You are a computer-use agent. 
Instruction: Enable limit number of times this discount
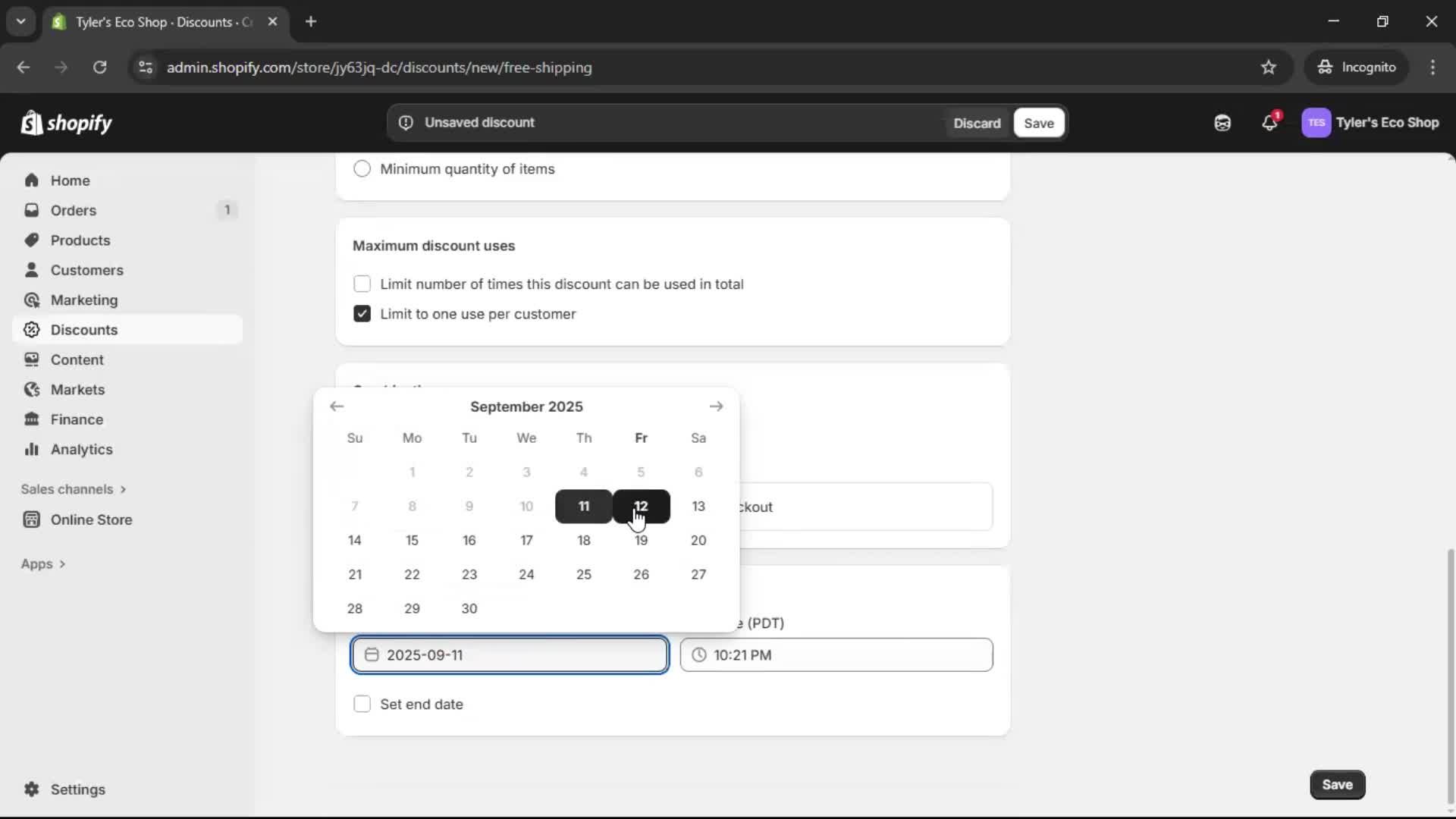click(362, 284)
